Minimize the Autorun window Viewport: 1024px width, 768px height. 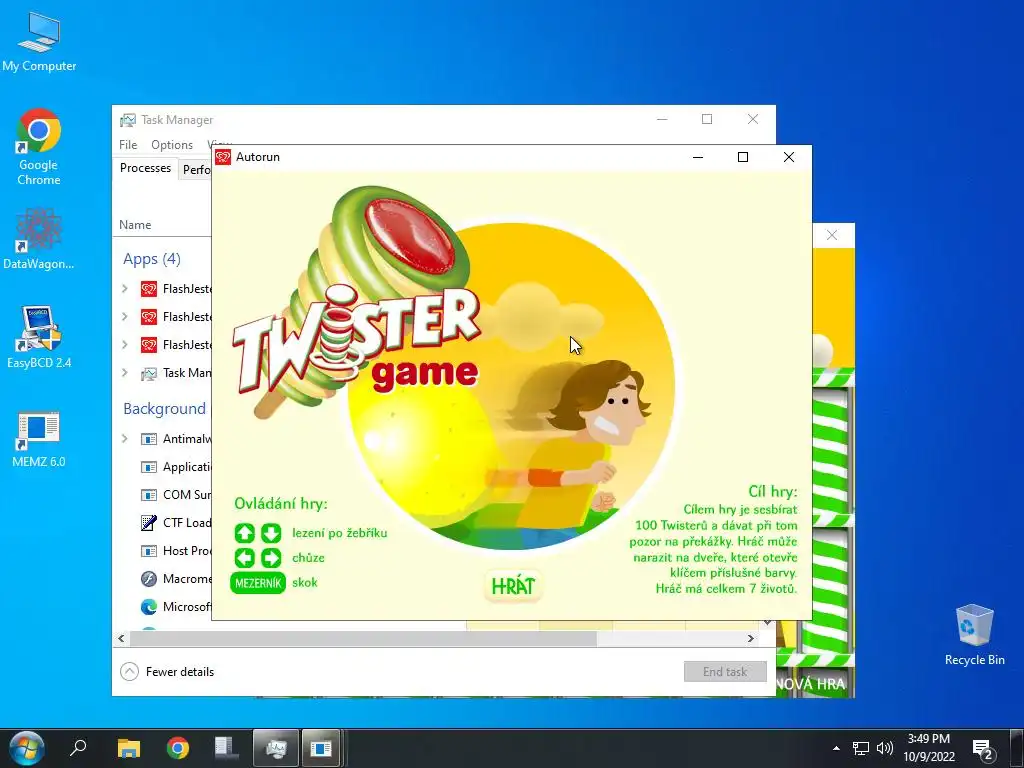pos(697,157)
